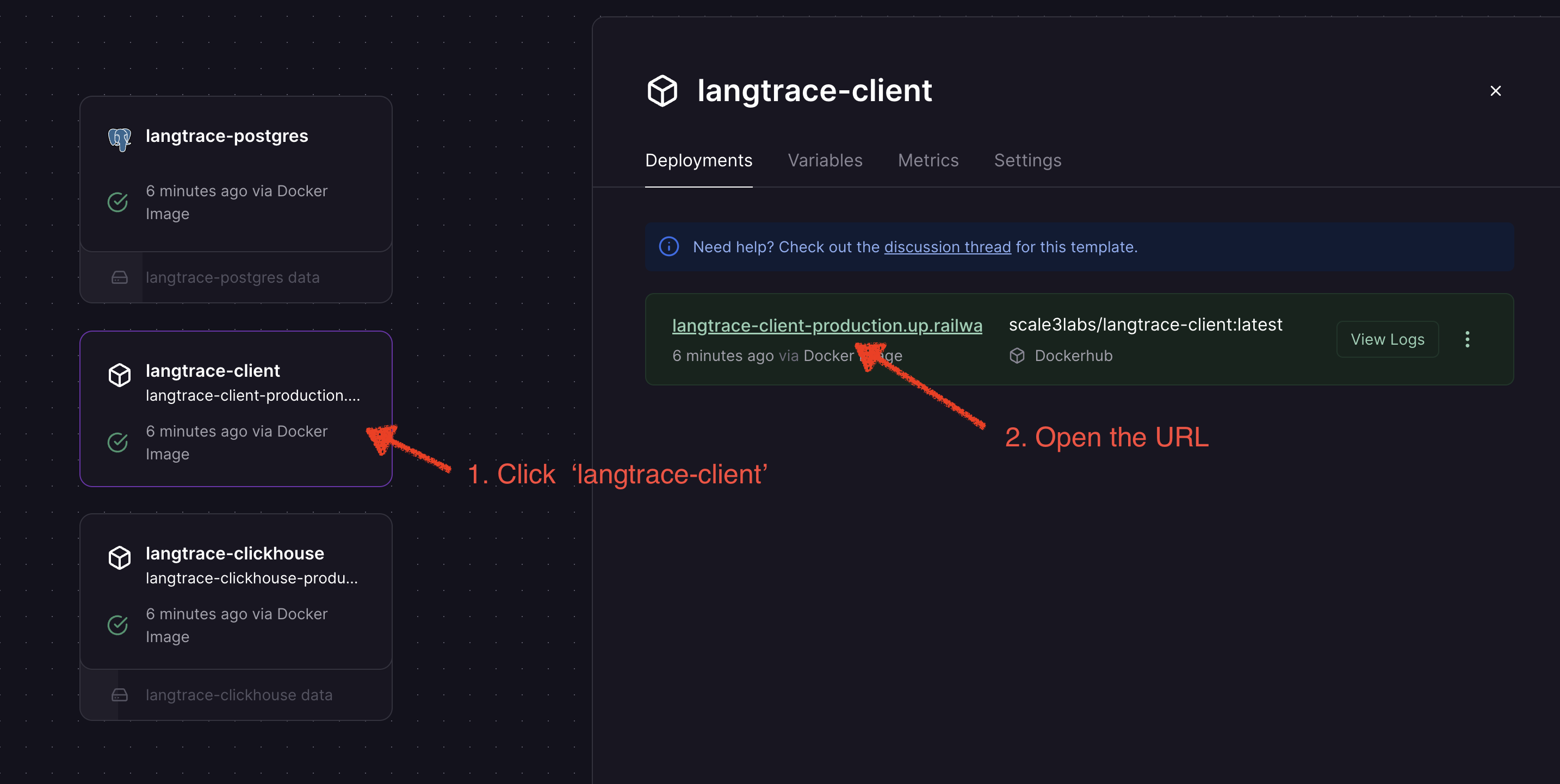
Task: Select the Deployments tab
Action: tap(698, 160)
